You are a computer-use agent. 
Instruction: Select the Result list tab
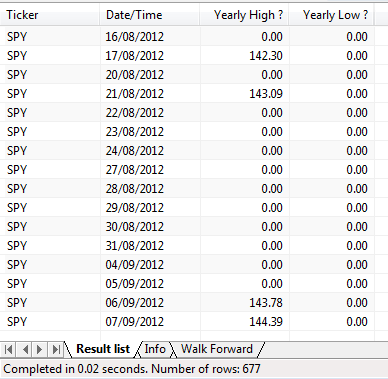[103, 349]
